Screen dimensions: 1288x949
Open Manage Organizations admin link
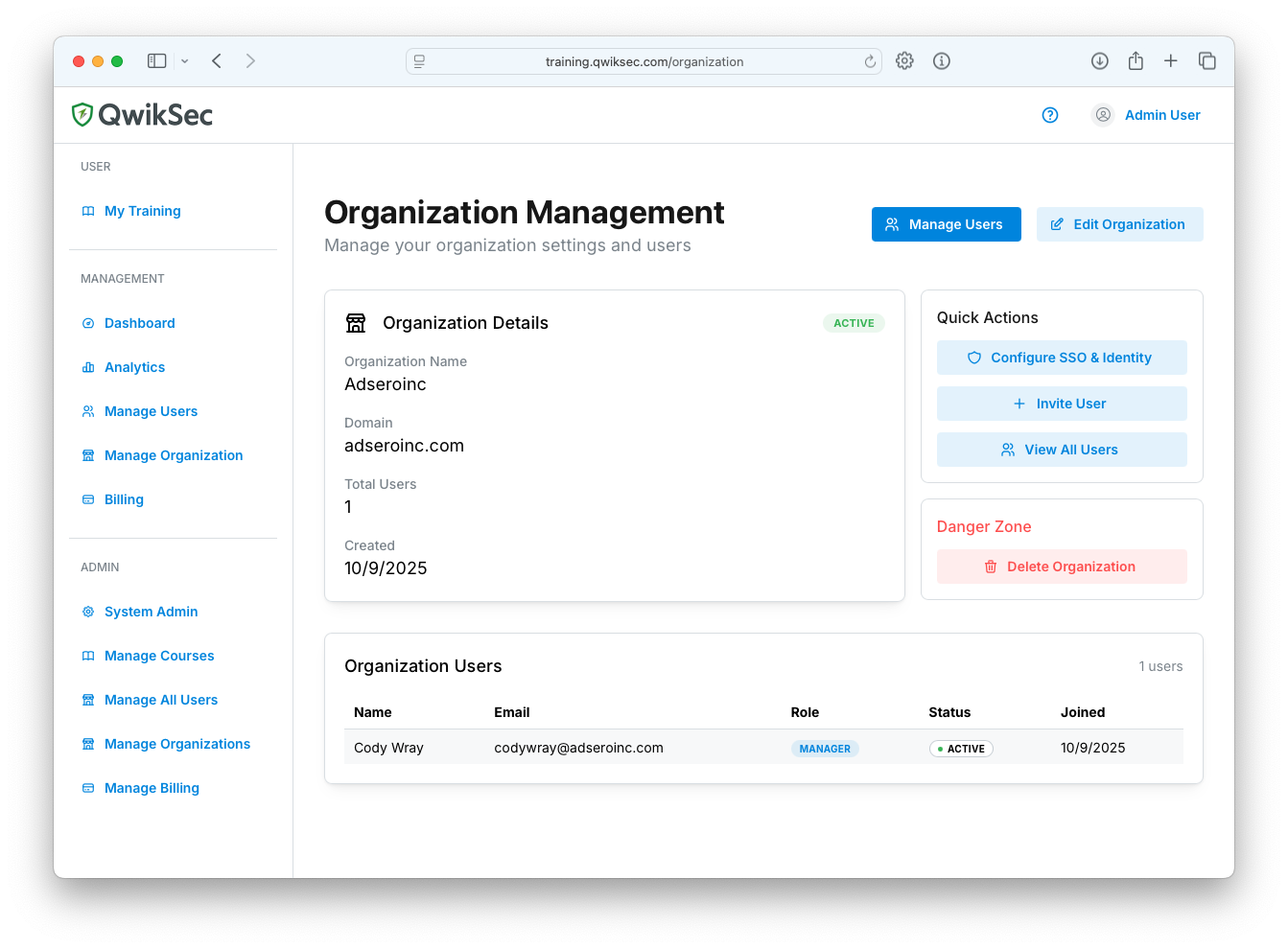[177, 744]
